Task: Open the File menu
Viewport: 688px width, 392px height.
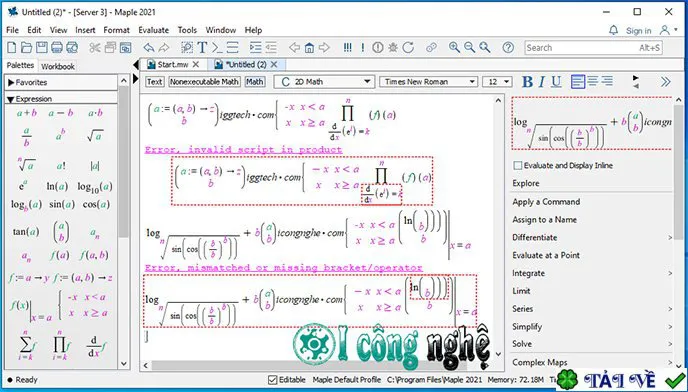Action: (12, 30)
